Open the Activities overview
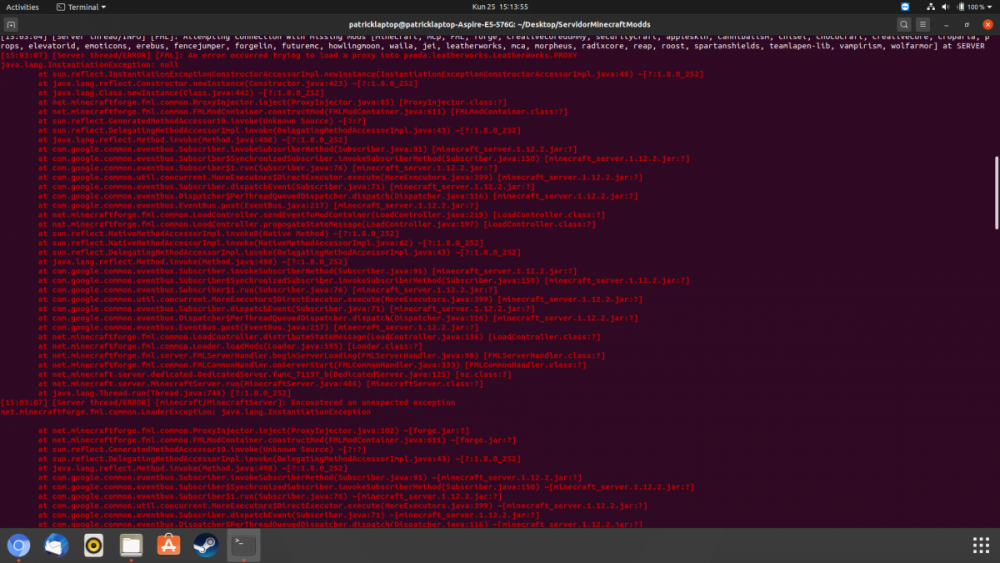This screenshot has width=1000, height=563. 23,6
